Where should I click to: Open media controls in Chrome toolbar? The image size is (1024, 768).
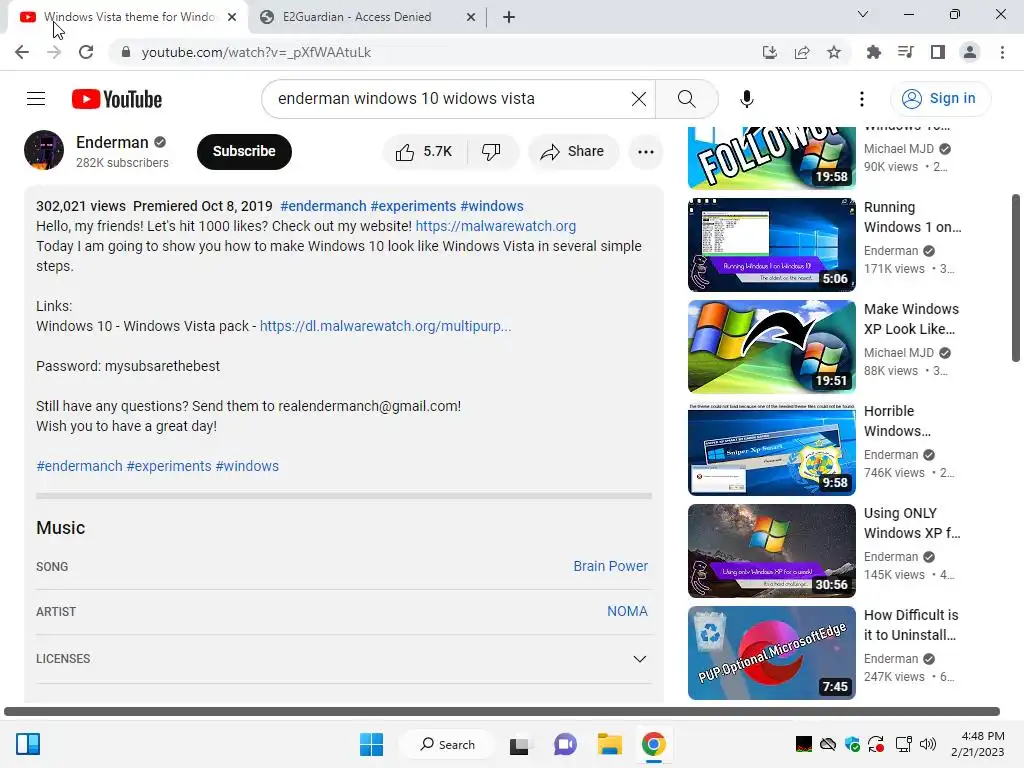tap(906, 52)
